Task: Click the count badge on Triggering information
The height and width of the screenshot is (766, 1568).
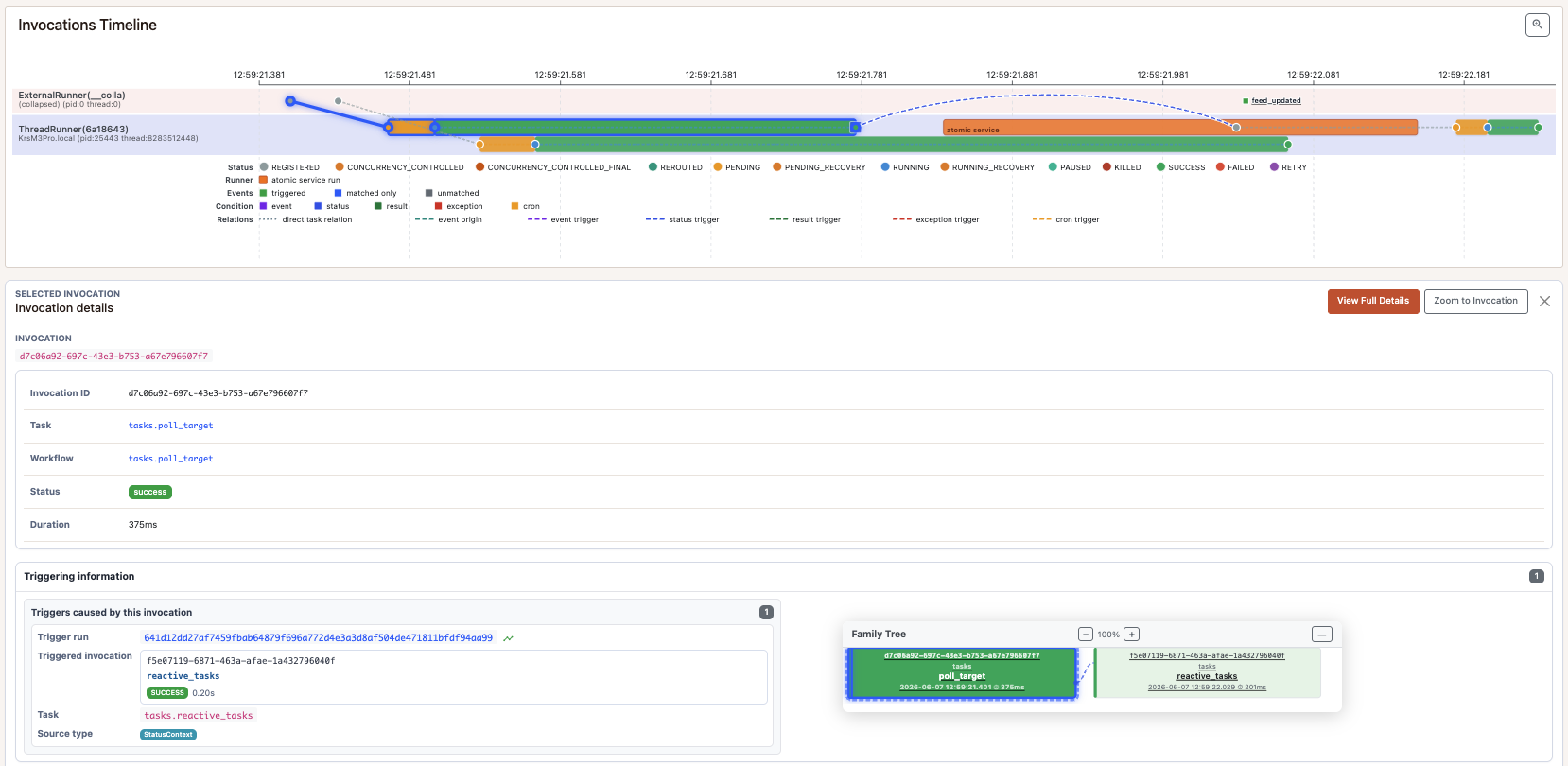Action: (x=1537, y=576)
